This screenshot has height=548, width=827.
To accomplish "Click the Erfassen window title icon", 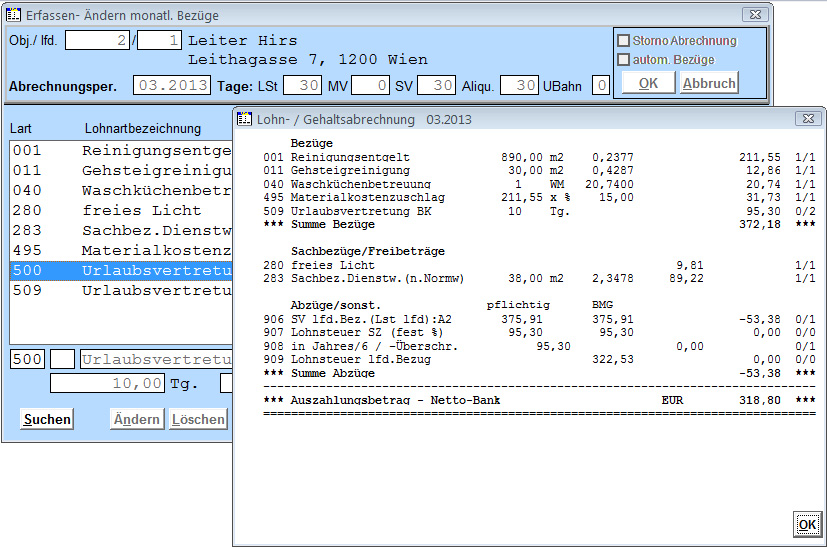I will coord(14,15).
